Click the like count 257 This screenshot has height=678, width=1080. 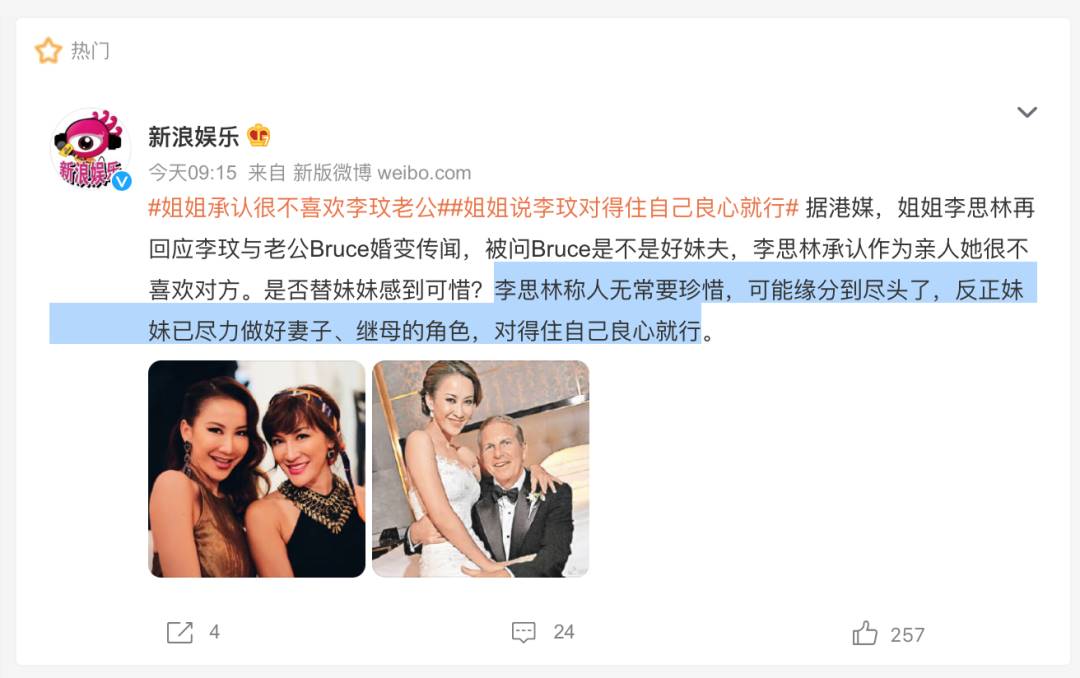[907, 635]
